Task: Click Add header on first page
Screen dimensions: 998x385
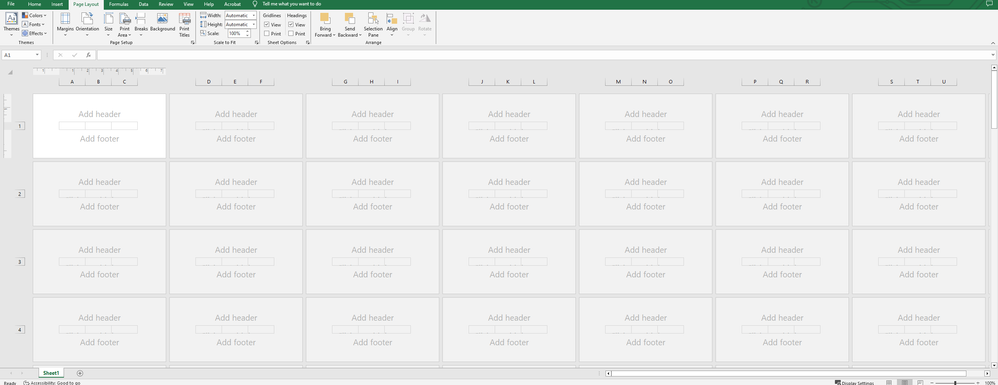Action: coord(99,115)
